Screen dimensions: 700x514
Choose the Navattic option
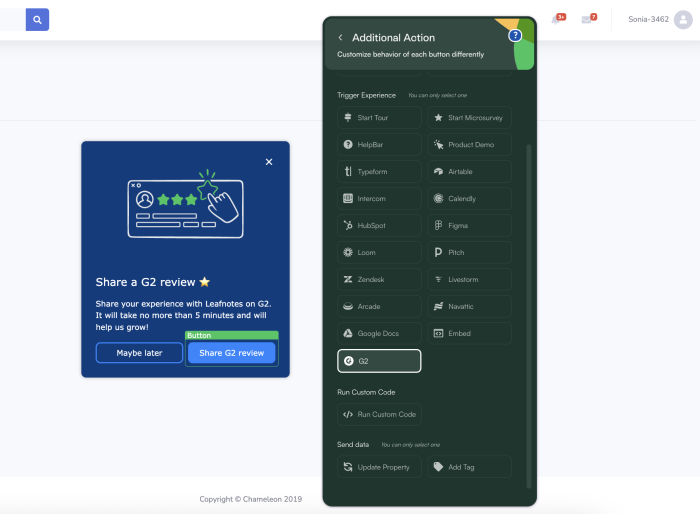(470, 306)
